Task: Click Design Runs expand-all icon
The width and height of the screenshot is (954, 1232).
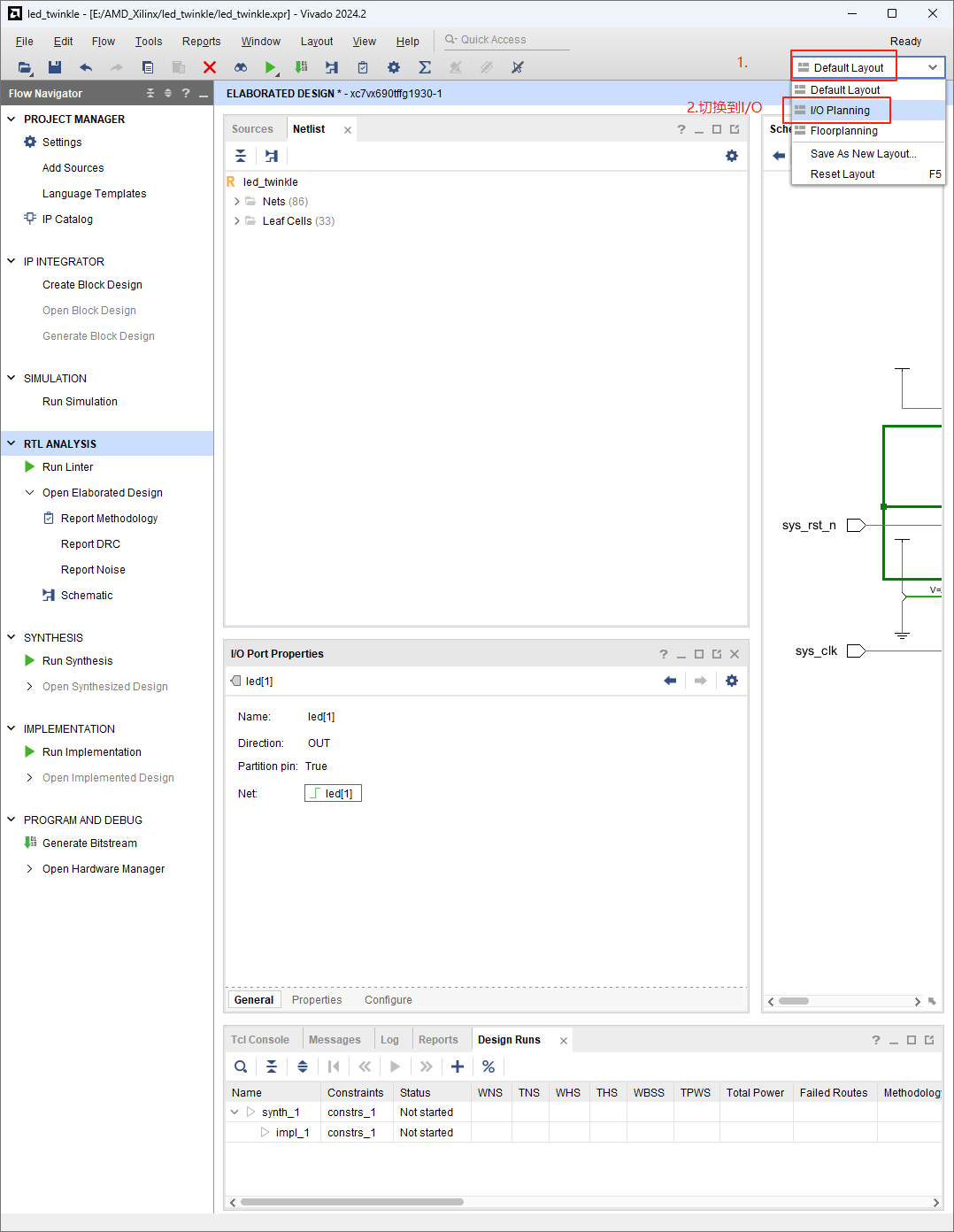Action: pos(303,1066)
